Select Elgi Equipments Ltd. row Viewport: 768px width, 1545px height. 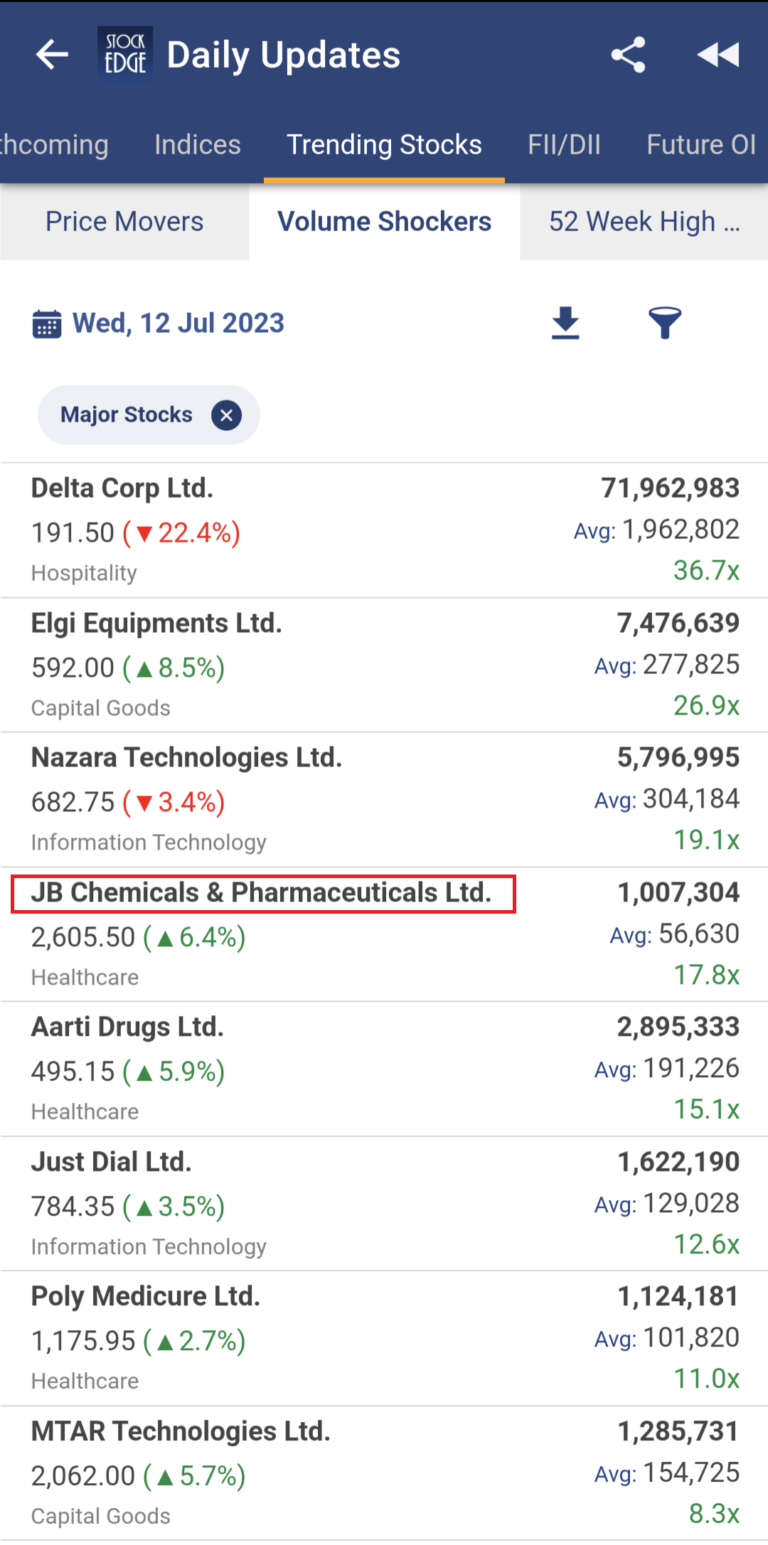coord(156,623)
